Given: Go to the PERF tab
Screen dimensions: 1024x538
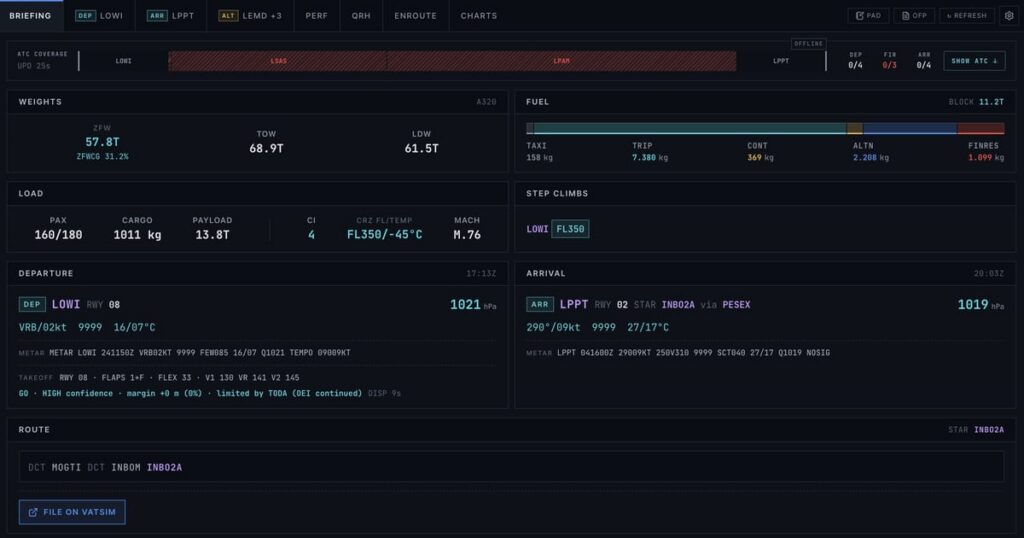Looking at the screenshot, I should (x=317, y=16).
